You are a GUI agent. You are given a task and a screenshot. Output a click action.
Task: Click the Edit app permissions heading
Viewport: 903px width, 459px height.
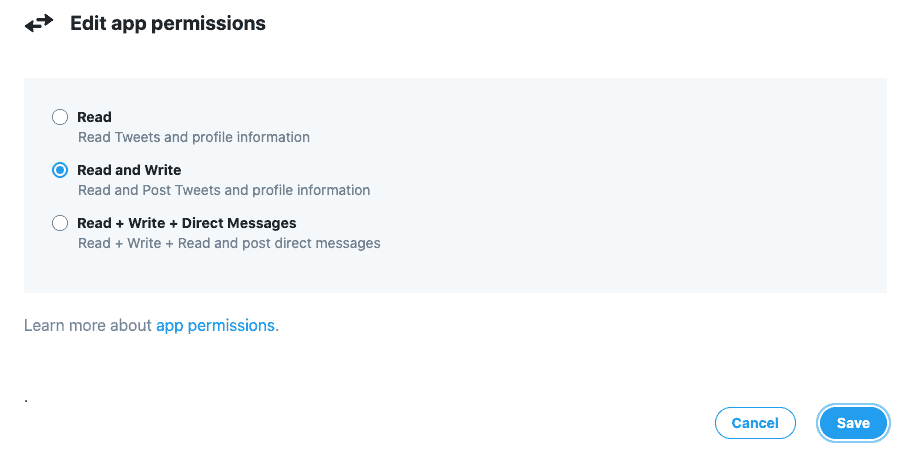(x=168, y=24)
